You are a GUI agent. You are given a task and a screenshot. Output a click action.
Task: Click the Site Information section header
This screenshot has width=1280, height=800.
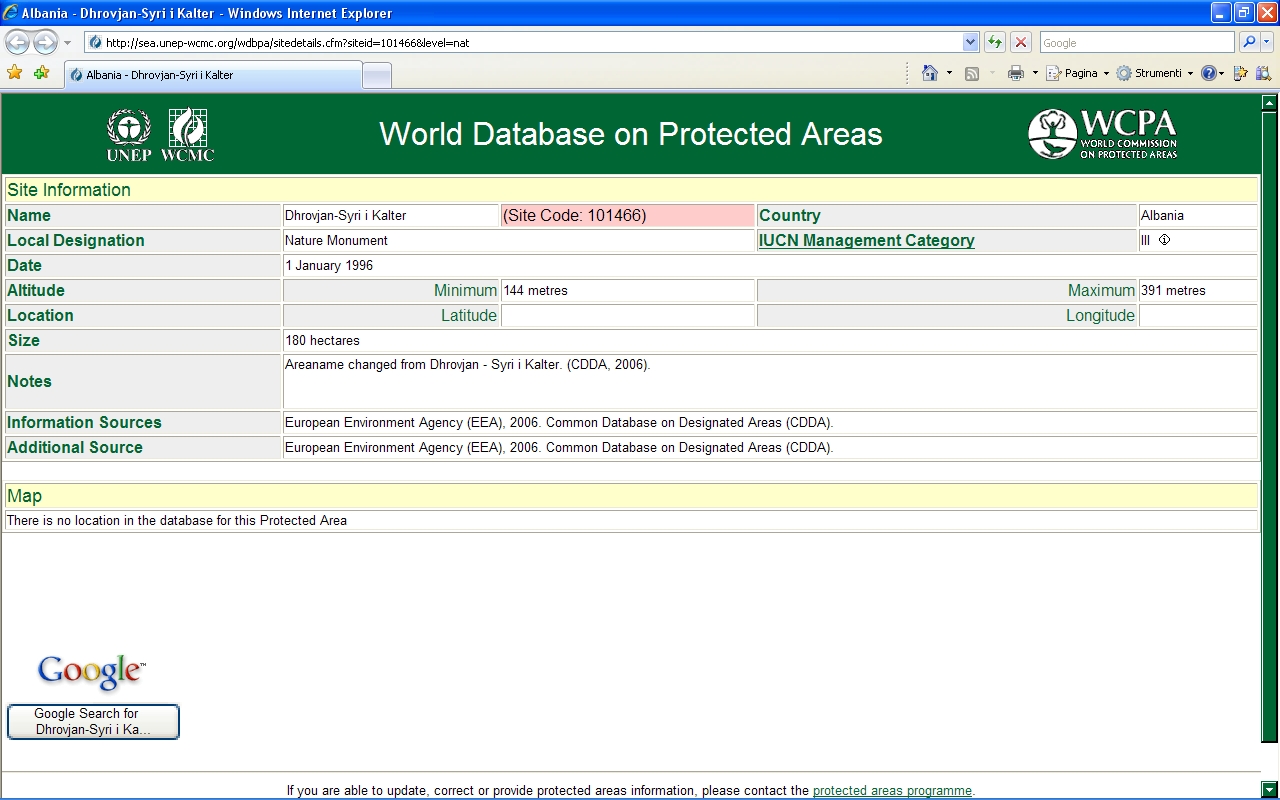click(x=631, y=190)
